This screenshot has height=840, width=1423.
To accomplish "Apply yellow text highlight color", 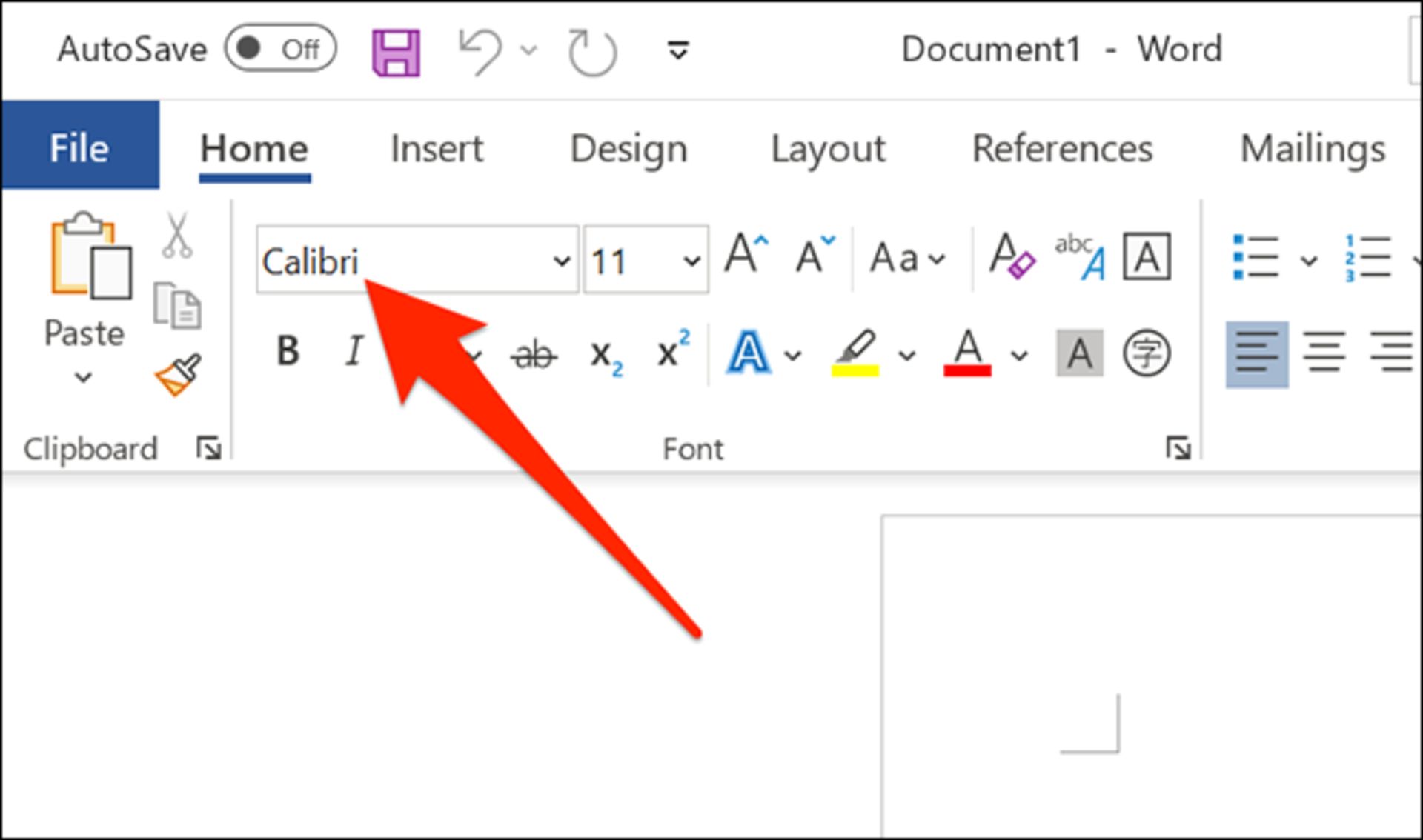I will pyautogui.click(x=855, y=353).
